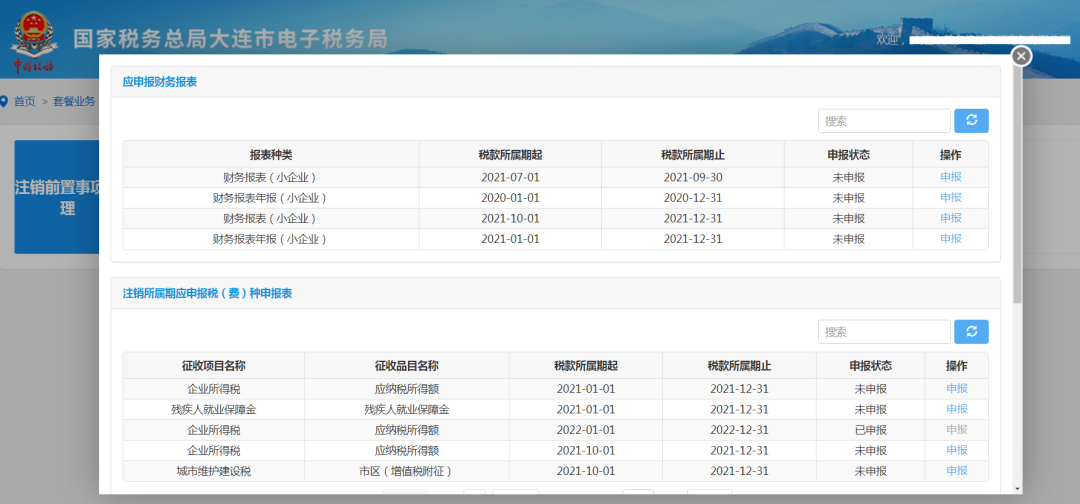Click 征收项目名称 column header

(214, 366)
